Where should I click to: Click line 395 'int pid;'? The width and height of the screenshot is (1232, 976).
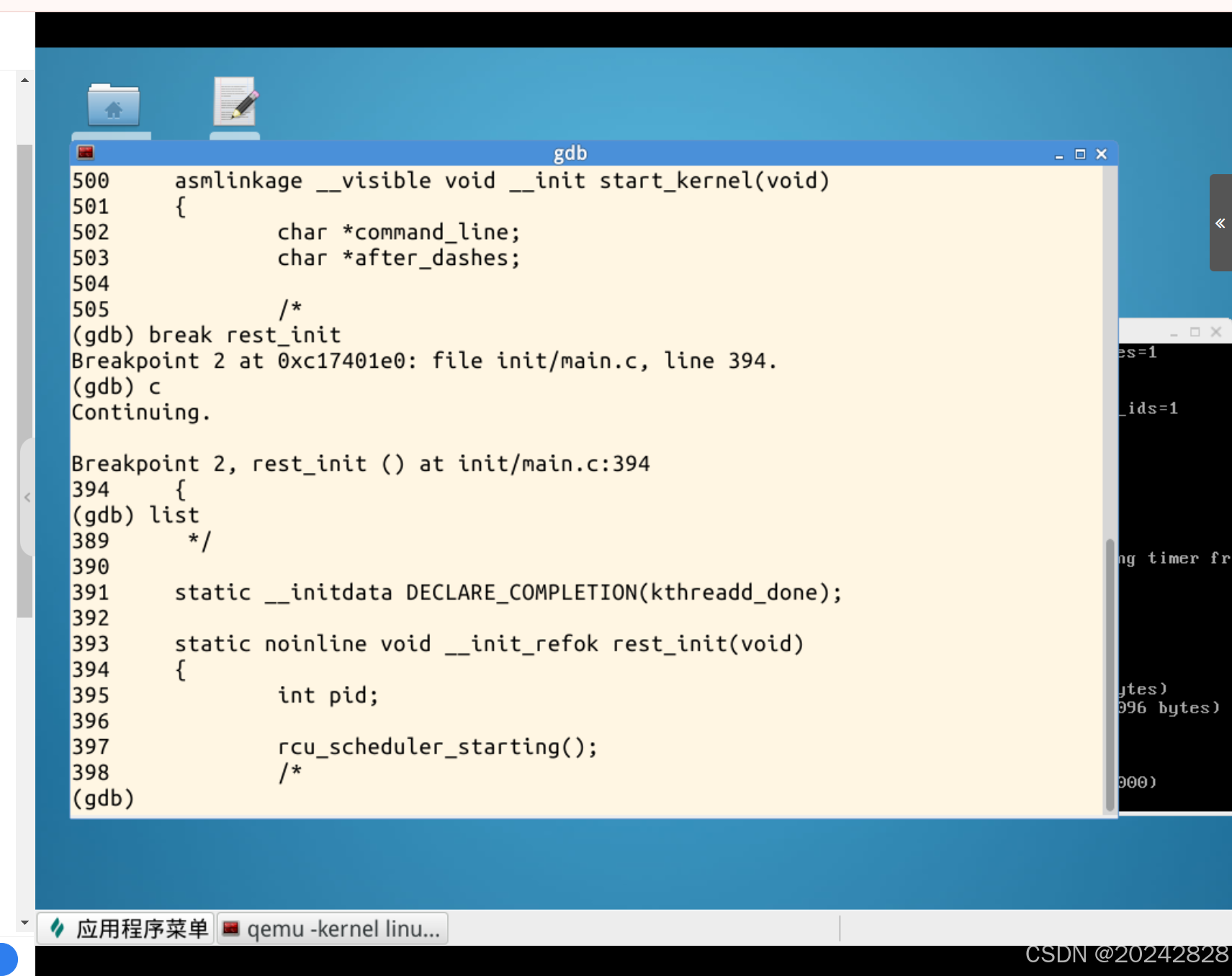point(225,696)
